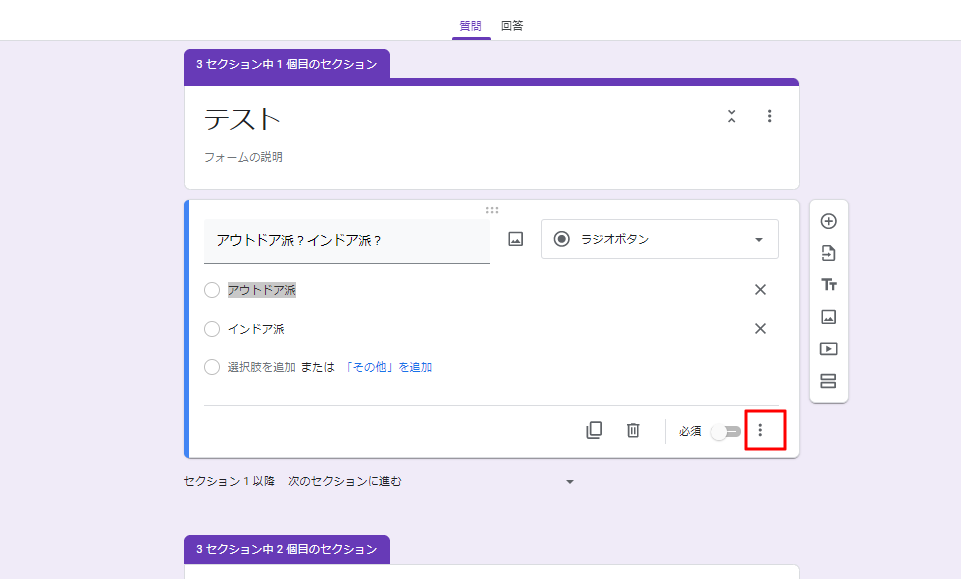Open the question's three-dot options menu
This screenshot has width=961, height=579.
coord(760,430)
